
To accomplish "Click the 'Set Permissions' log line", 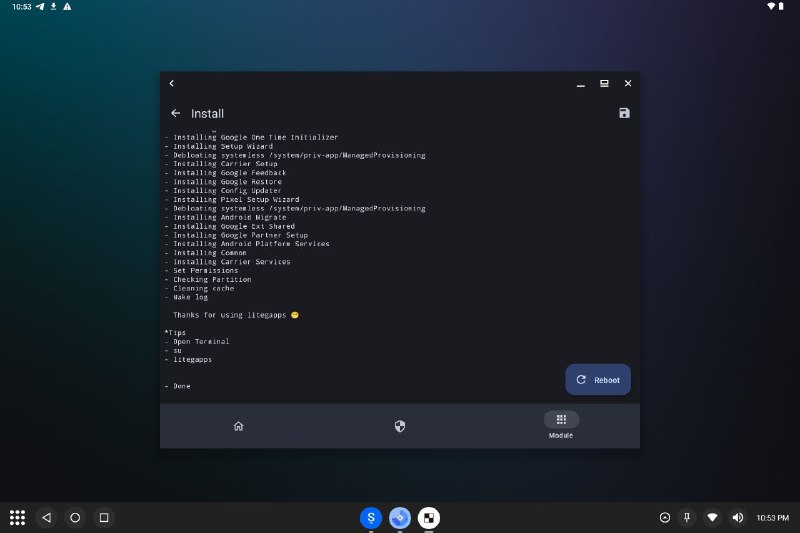I will (x=202, y=270).
